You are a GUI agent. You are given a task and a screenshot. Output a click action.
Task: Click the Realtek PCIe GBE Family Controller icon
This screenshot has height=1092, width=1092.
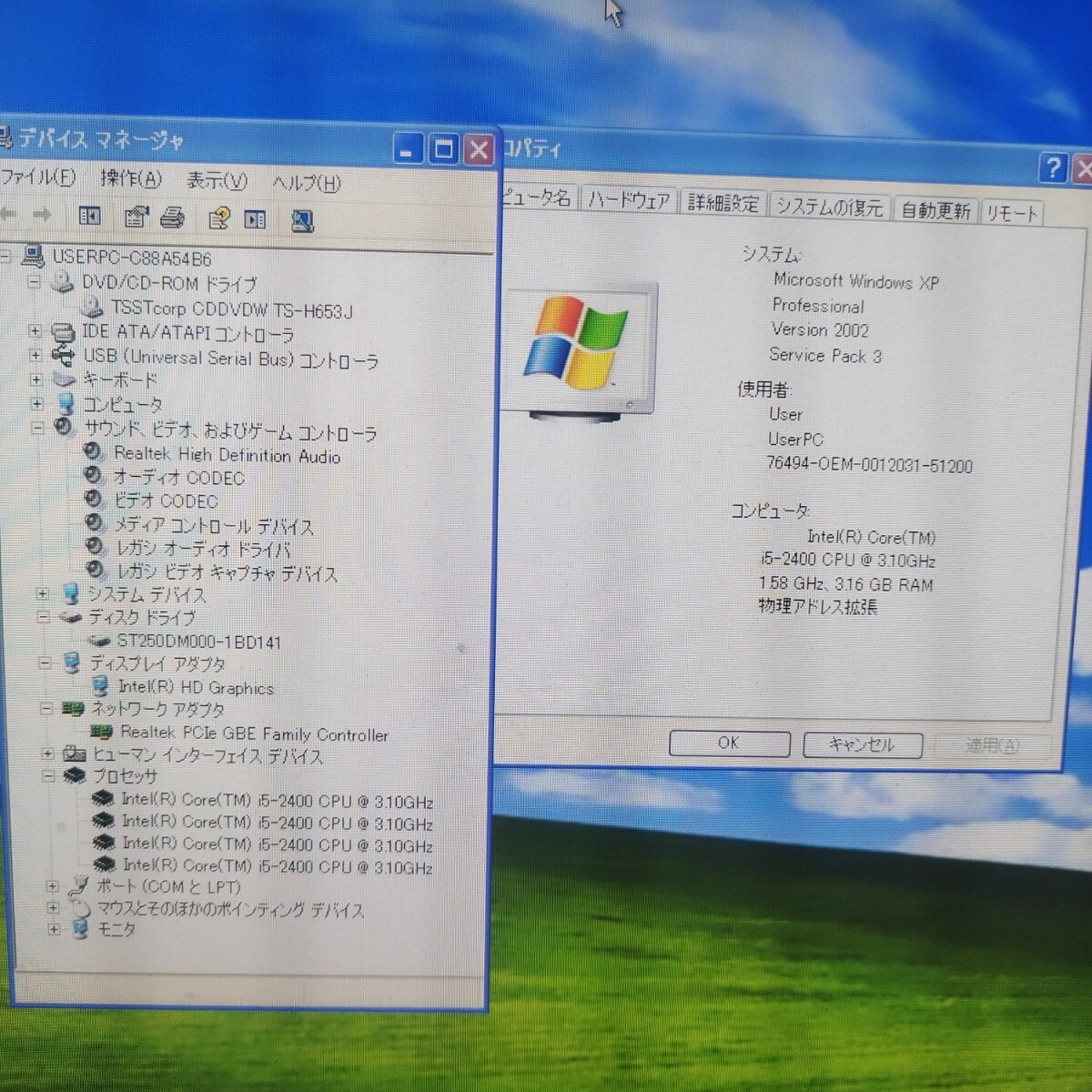point(103,731)
